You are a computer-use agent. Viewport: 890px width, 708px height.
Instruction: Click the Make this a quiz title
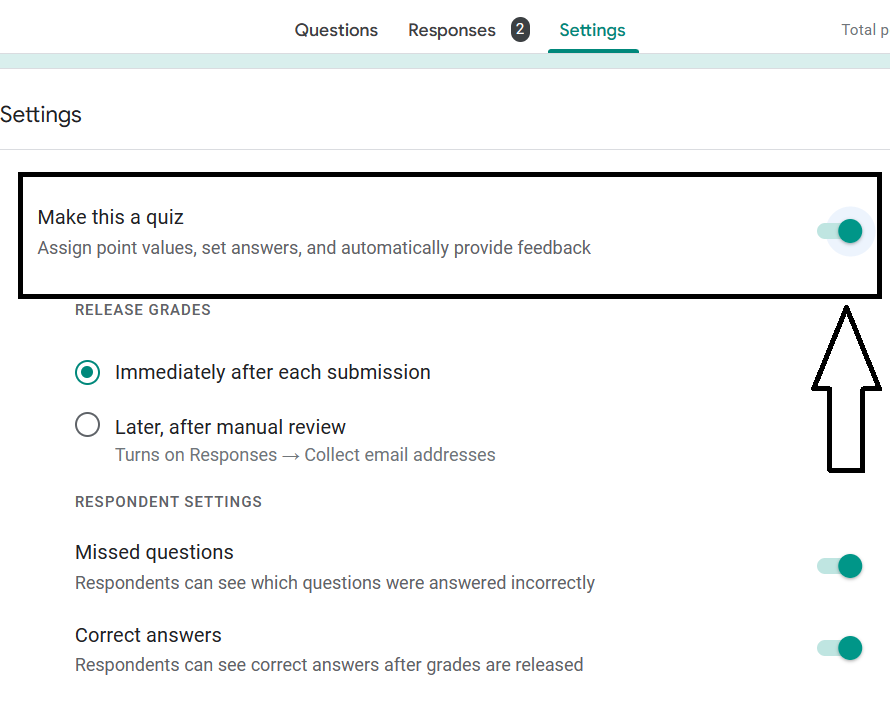[x=111, y=217]
